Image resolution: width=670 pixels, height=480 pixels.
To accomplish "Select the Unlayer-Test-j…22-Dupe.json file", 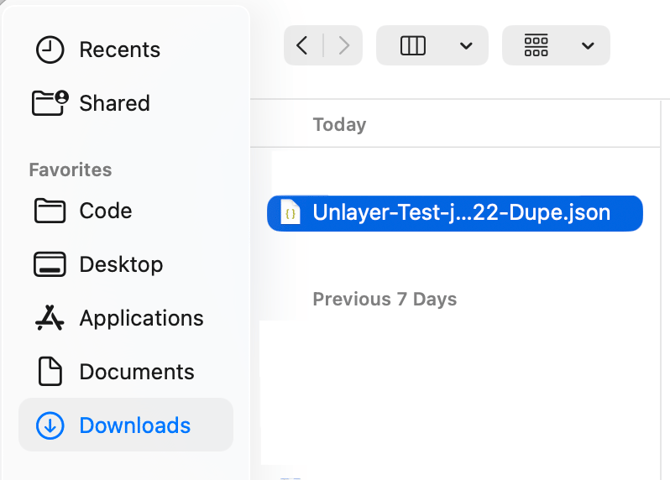I will pos(455,213).
